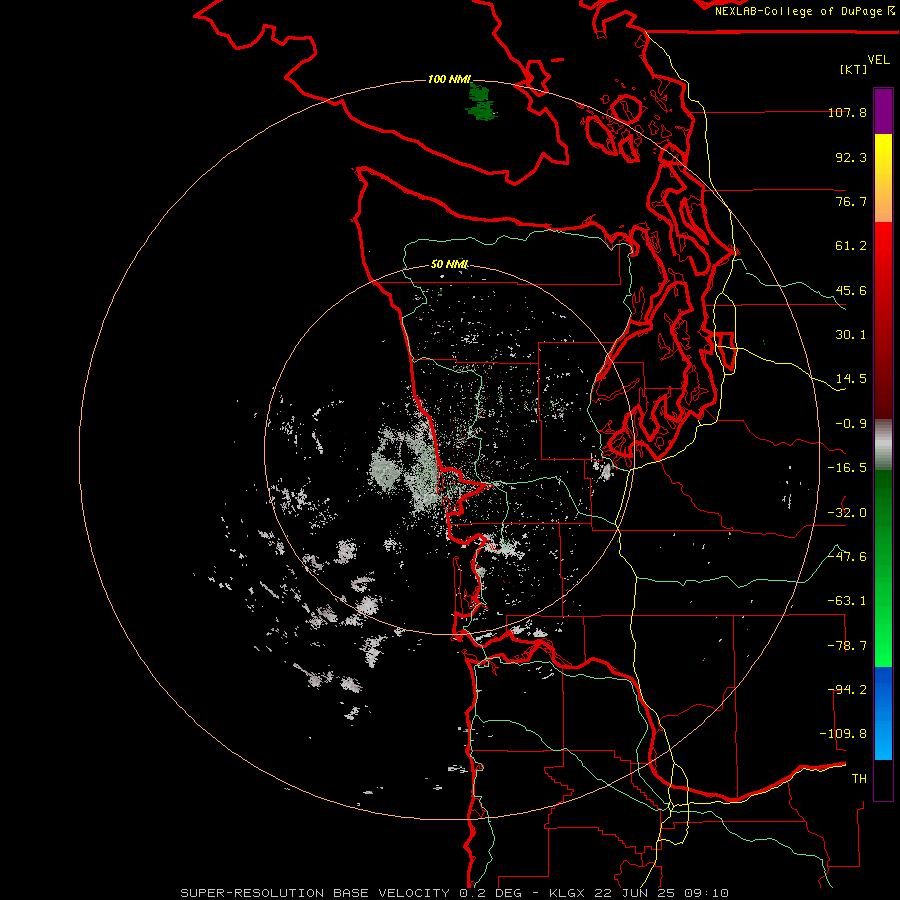900x900 pixels.
Task: Click the -47.6 velocity scale value
Action: 847,557
